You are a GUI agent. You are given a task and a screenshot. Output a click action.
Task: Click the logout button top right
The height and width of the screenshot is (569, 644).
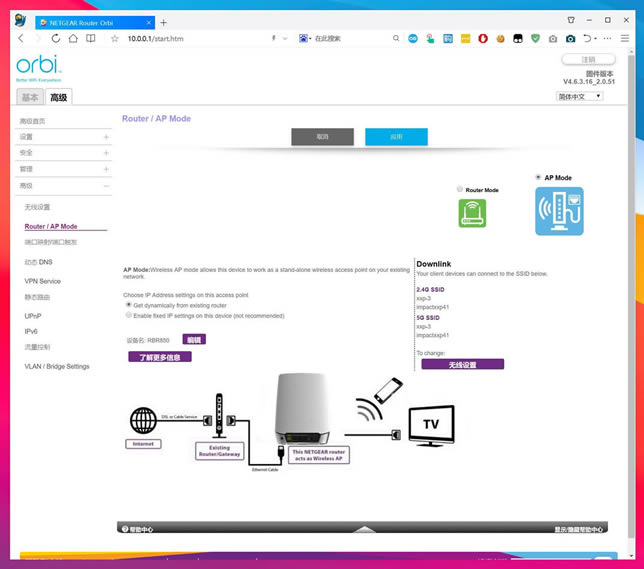pos(588,60)
